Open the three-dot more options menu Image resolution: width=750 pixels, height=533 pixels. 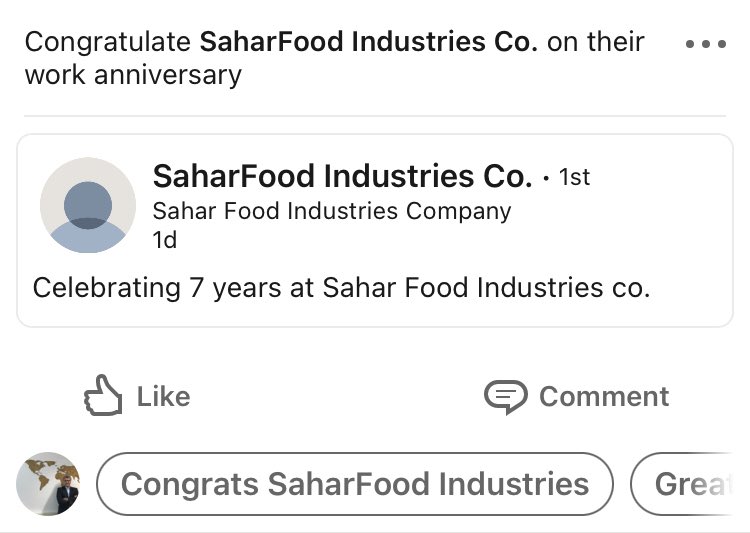click(x=706, y=44)
